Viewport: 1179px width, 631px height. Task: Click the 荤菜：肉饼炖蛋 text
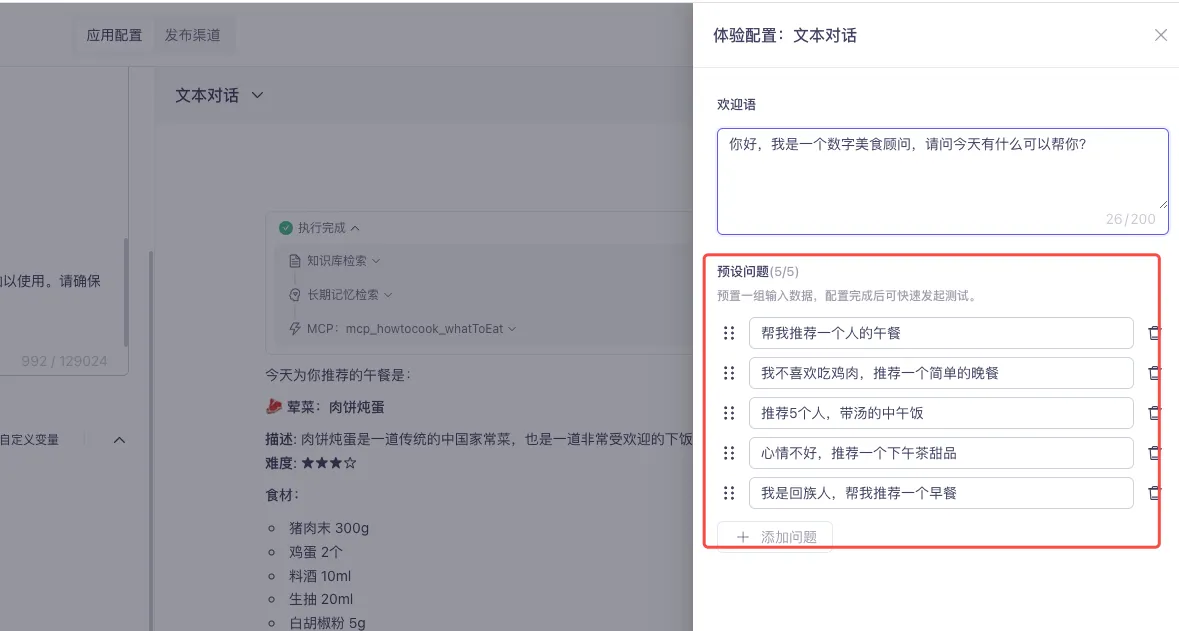pyautogui.click(x=335, y=407)
